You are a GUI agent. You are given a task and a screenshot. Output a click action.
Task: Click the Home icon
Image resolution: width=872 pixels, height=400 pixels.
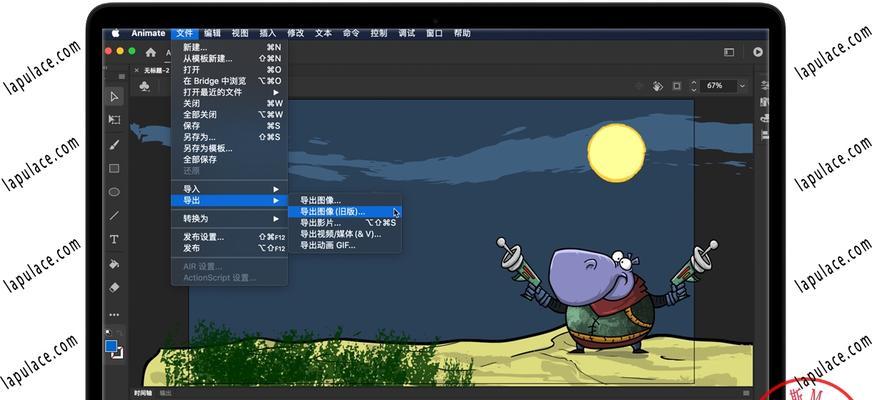coord(151,52)
